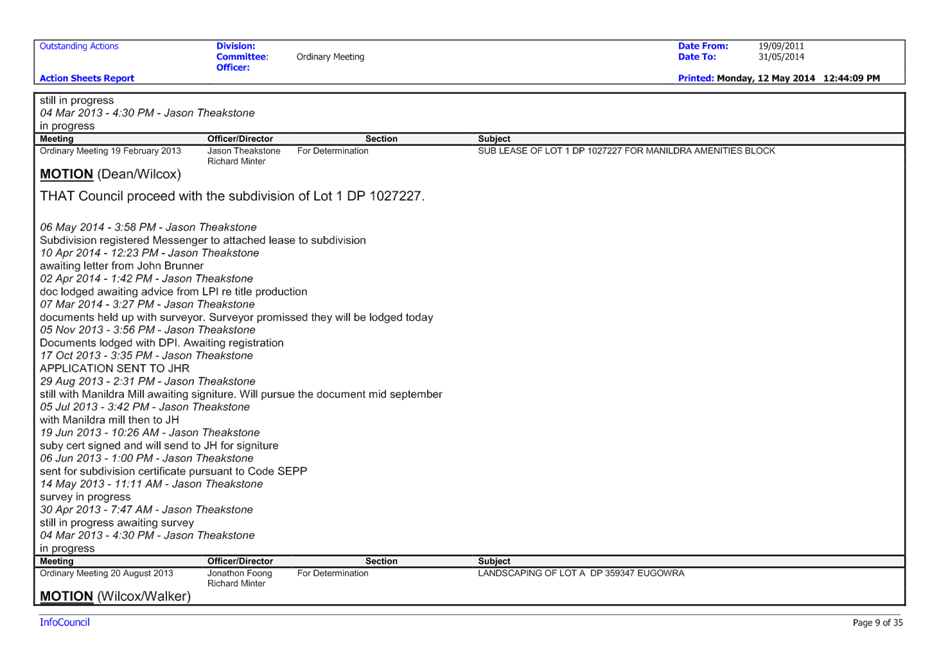The height and width of the screenshot is (664, 939).
Task: Select Documents lodged with DPI note
Action: coord(162,343)
